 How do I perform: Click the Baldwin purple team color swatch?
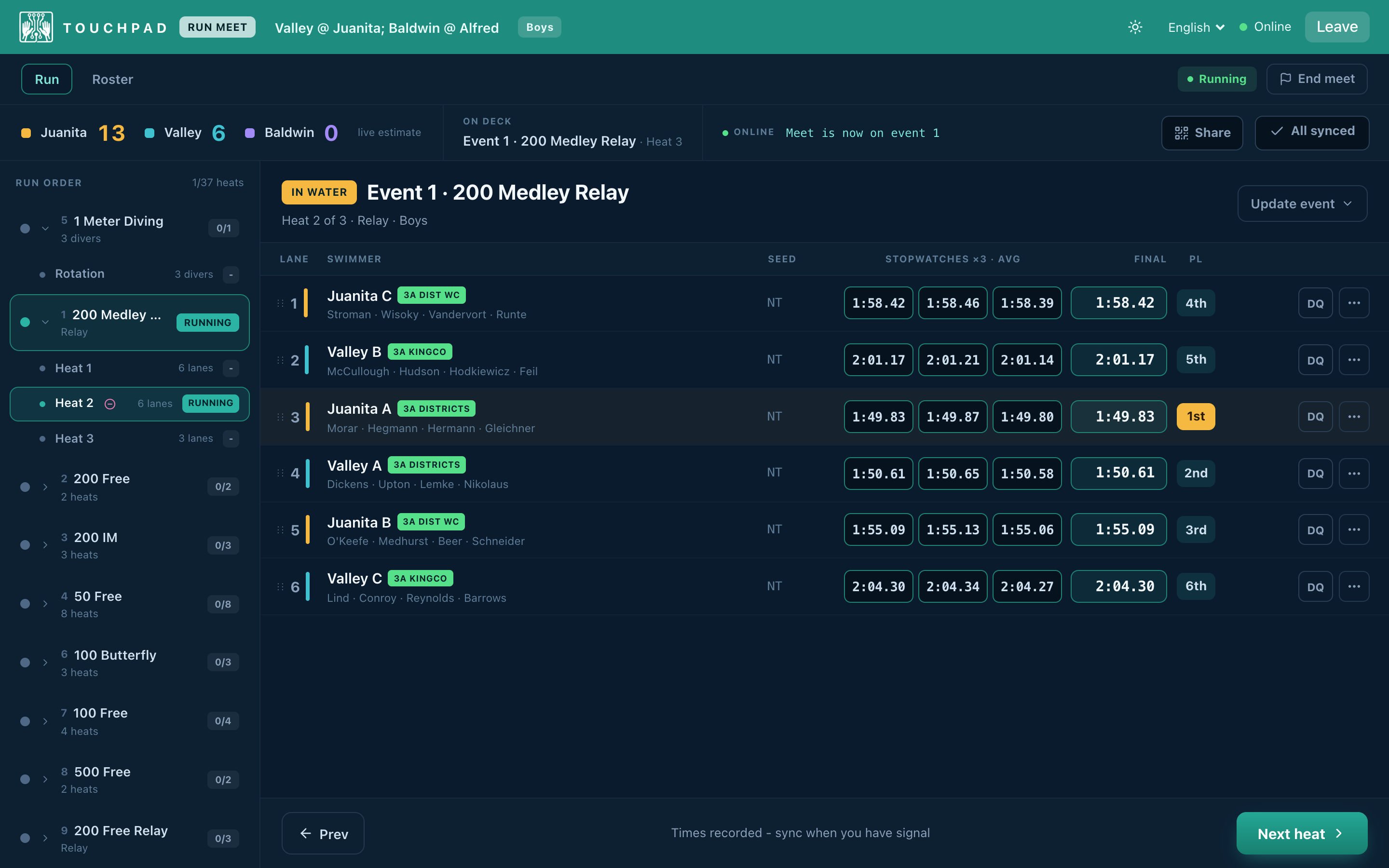pyautogui.click(x=250, y=133)
